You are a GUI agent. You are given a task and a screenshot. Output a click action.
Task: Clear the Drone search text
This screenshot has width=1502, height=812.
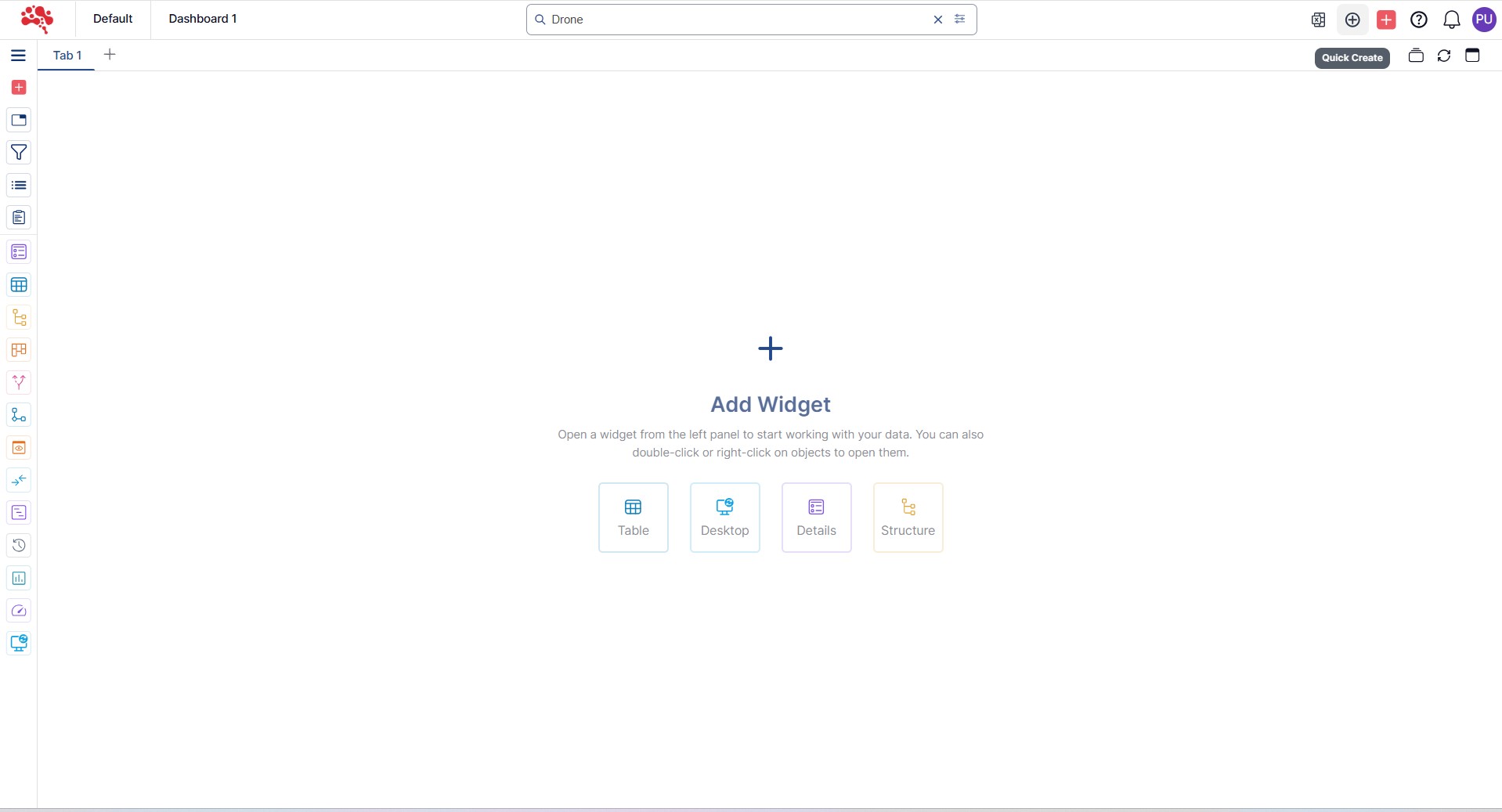pos(937,20)
